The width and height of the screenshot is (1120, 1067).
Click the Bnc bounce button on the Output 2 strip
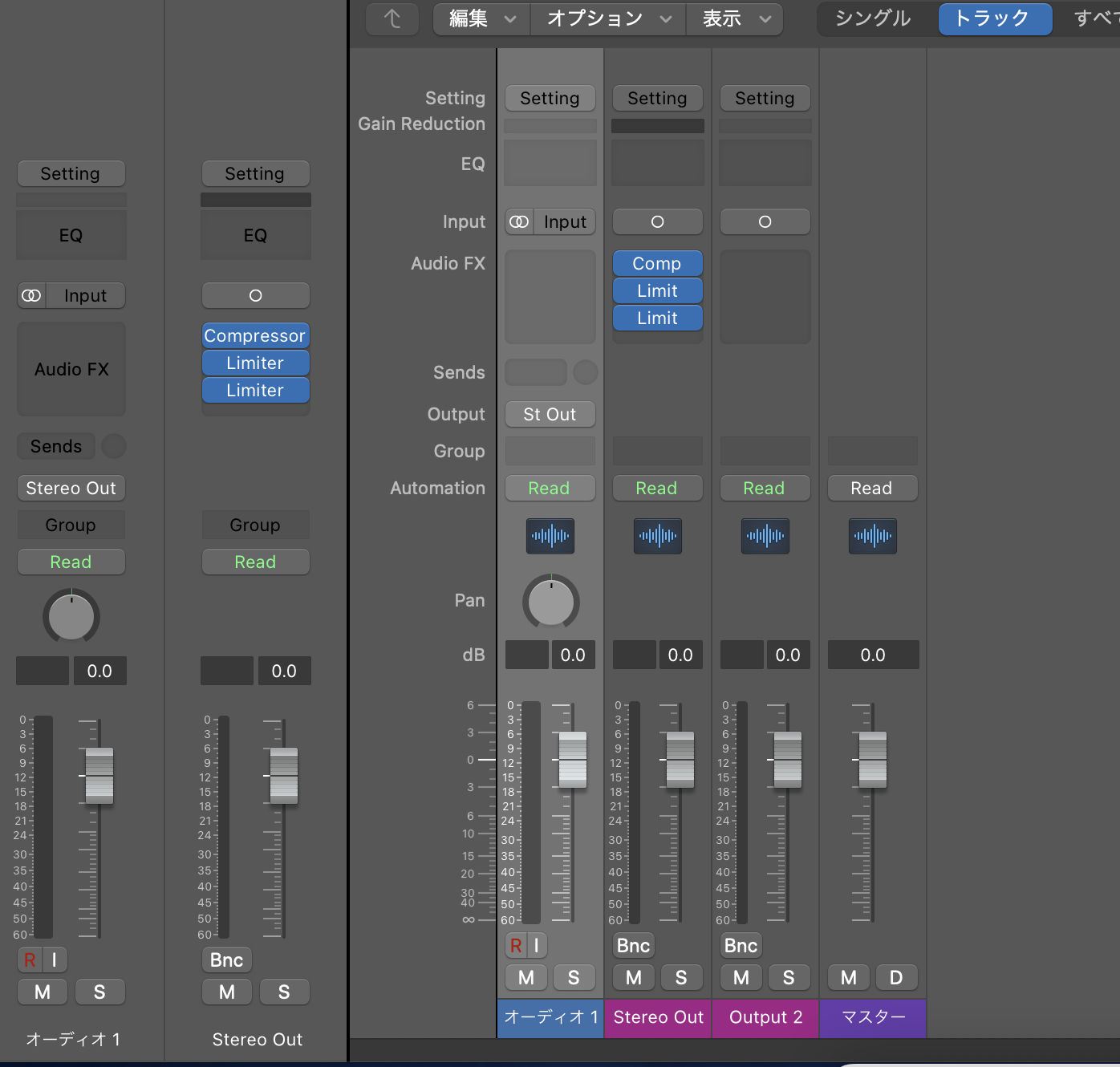(x=741, y=945)
